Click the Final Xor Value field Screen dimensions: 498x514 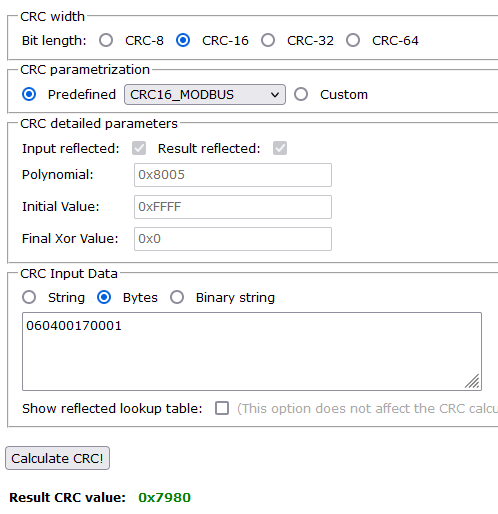[233, 239]
